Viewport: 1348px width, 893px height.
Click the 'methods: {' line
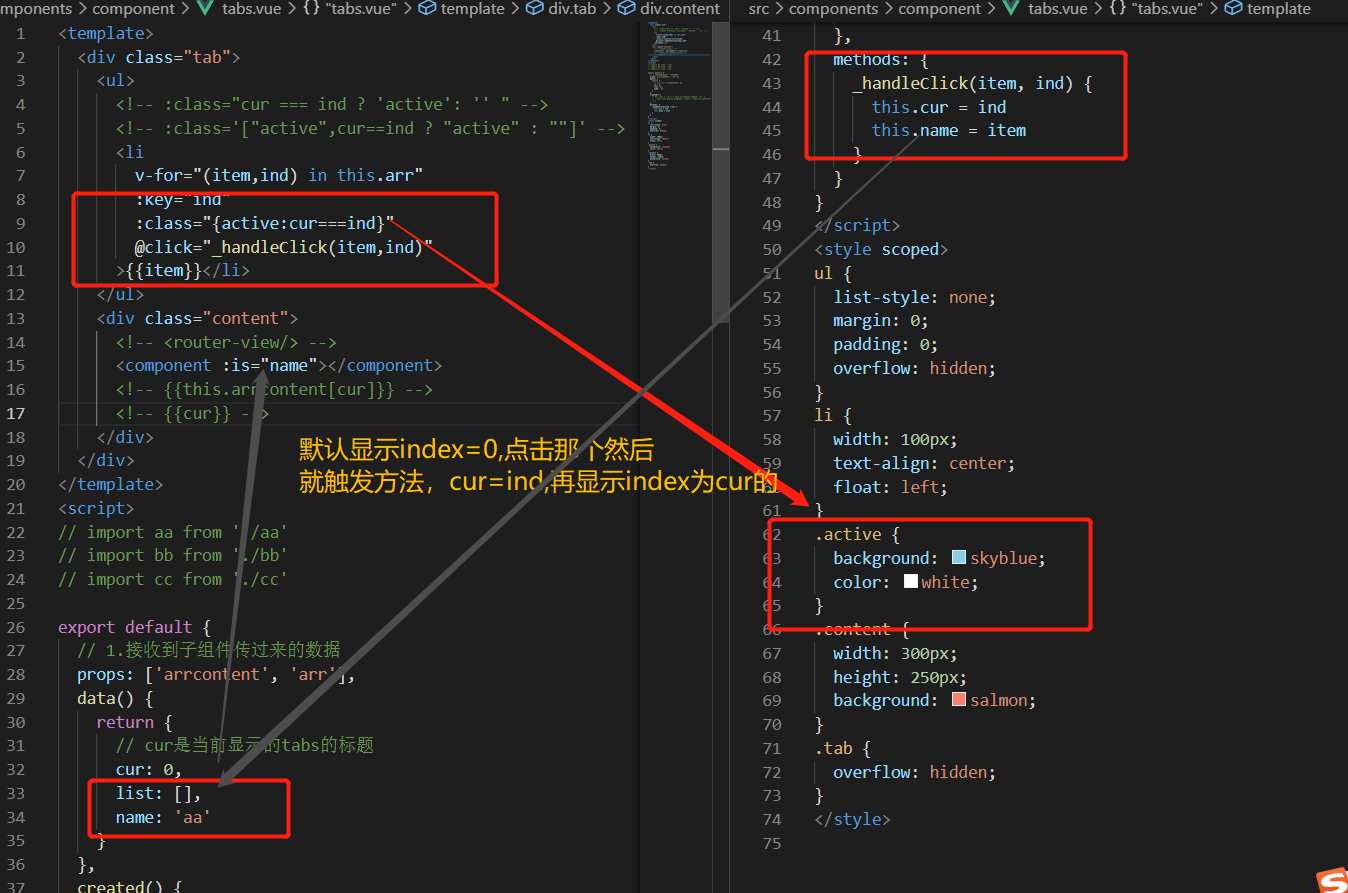click(x=881, y=59)
